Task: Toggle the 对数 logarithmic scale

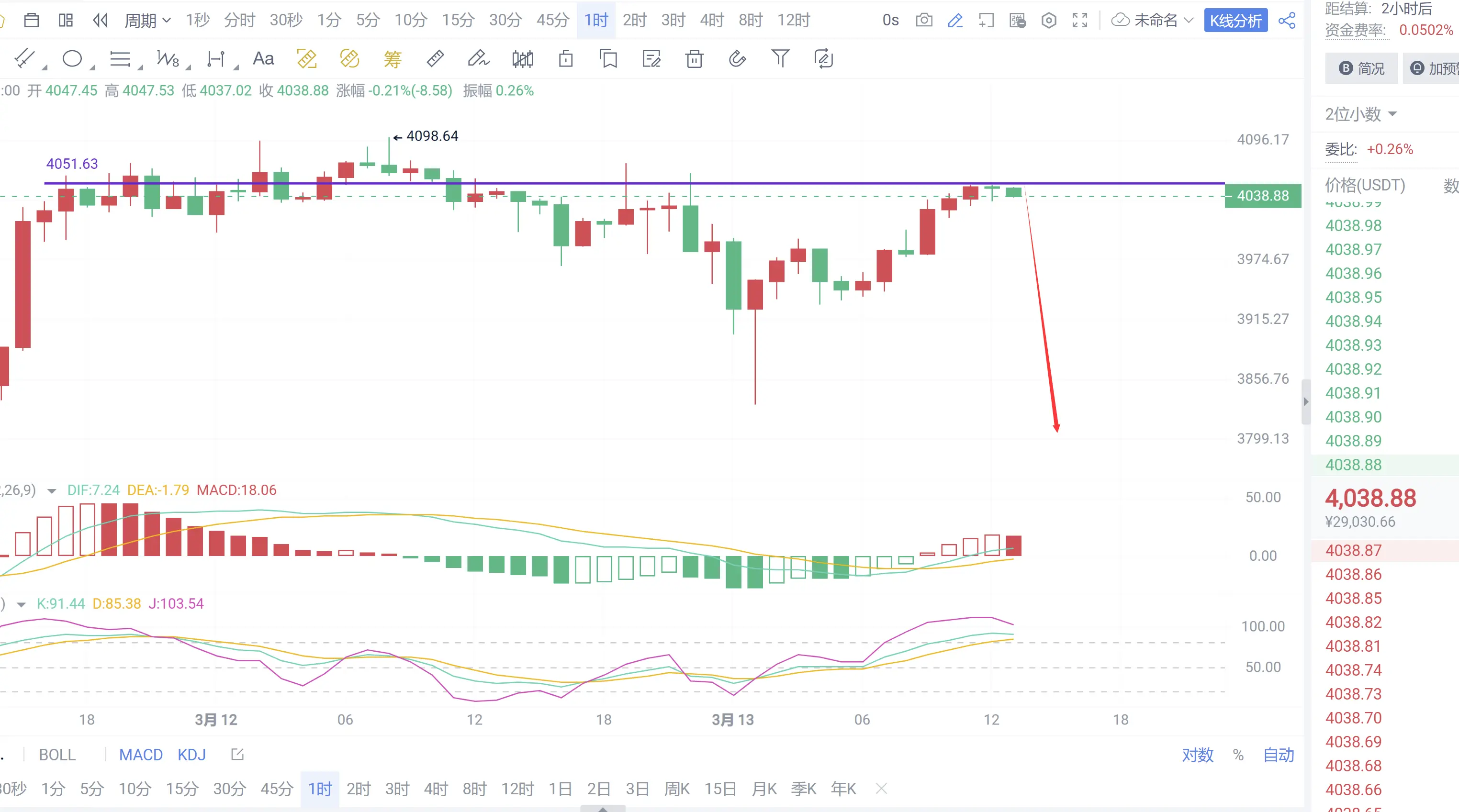Action: (x=1197, y=755)
